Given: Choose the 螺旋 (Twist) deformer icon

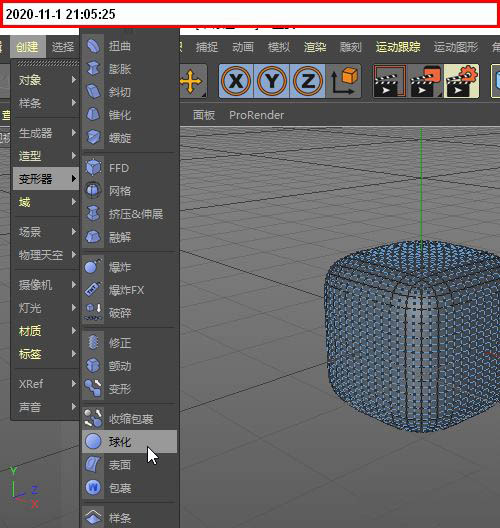Looking at the screenshot, I should [x=93, y=137].
